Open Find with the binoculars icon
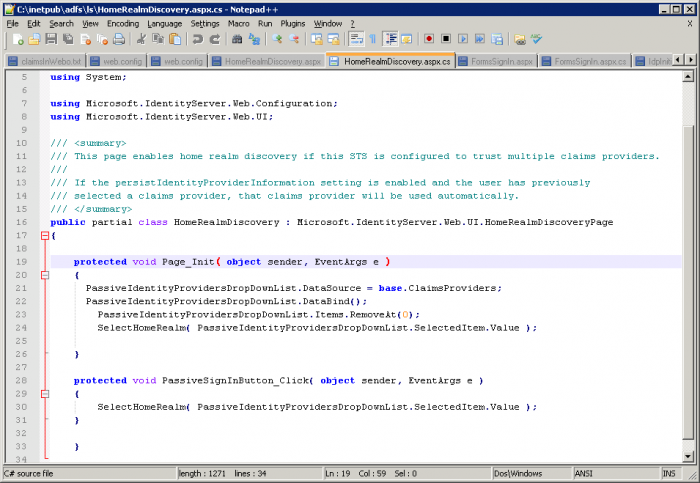700x483 pixels. pos(237,39)
